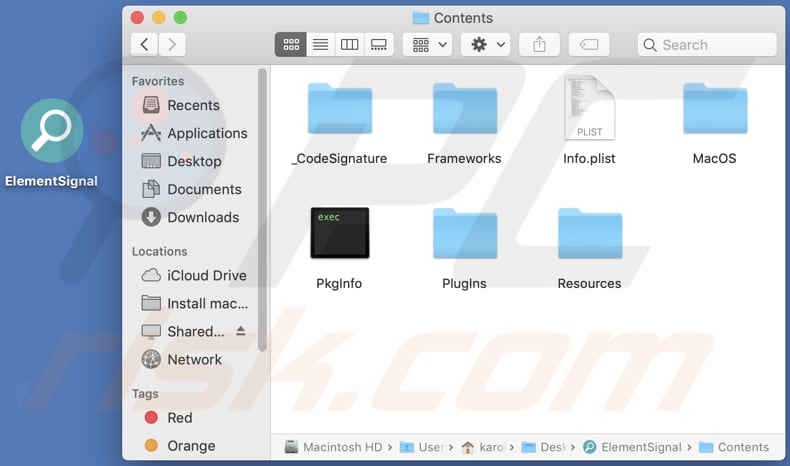Viewport: 790px width, 466px height.
Task: Click the Search field
Action: [706, 45]
